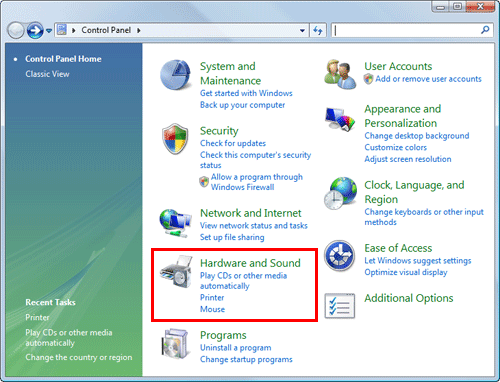Click View network status and tasks
The width and height of the screenshot is (500, 382).
tap(254, 226)
